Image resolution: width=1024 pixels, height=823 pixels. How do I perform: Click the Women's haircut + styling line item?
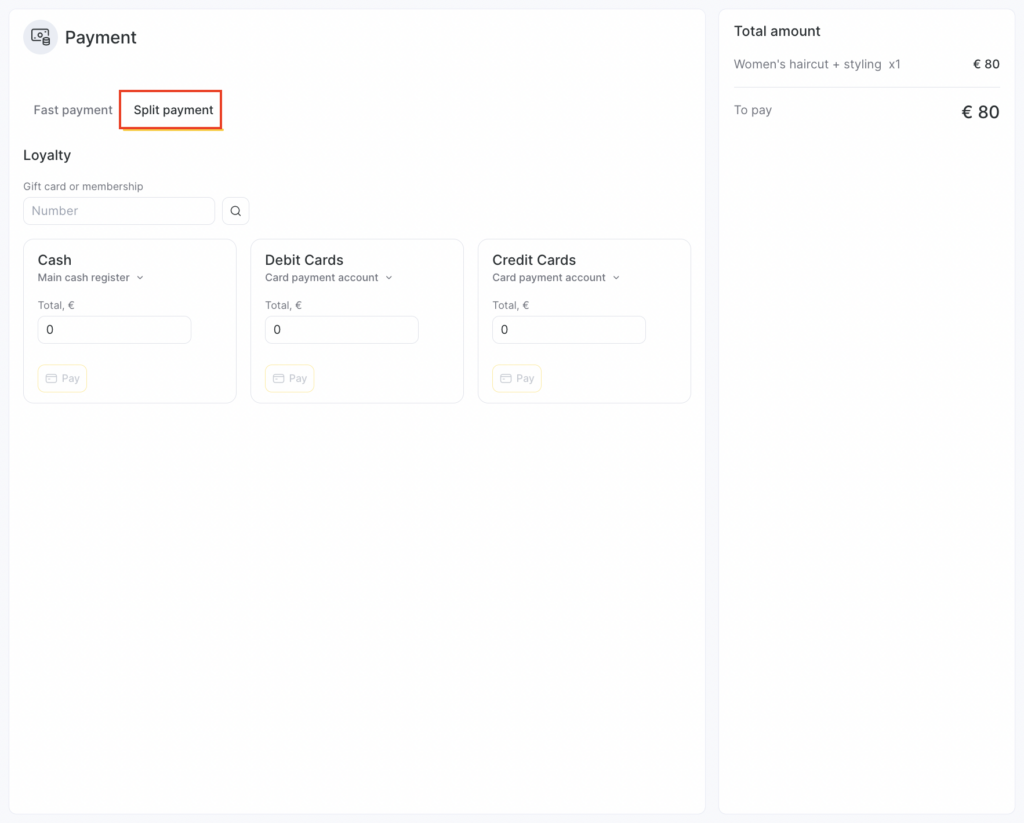(817, 64)
